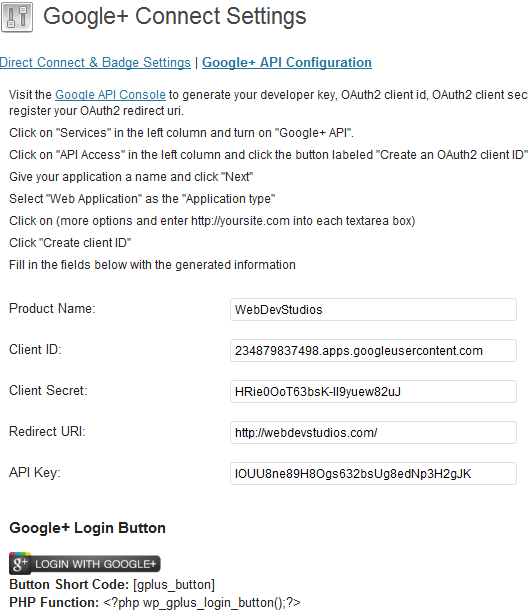Click the API Key label
The height and width of the screenshot is (616, 528).
tap(35, 472)
